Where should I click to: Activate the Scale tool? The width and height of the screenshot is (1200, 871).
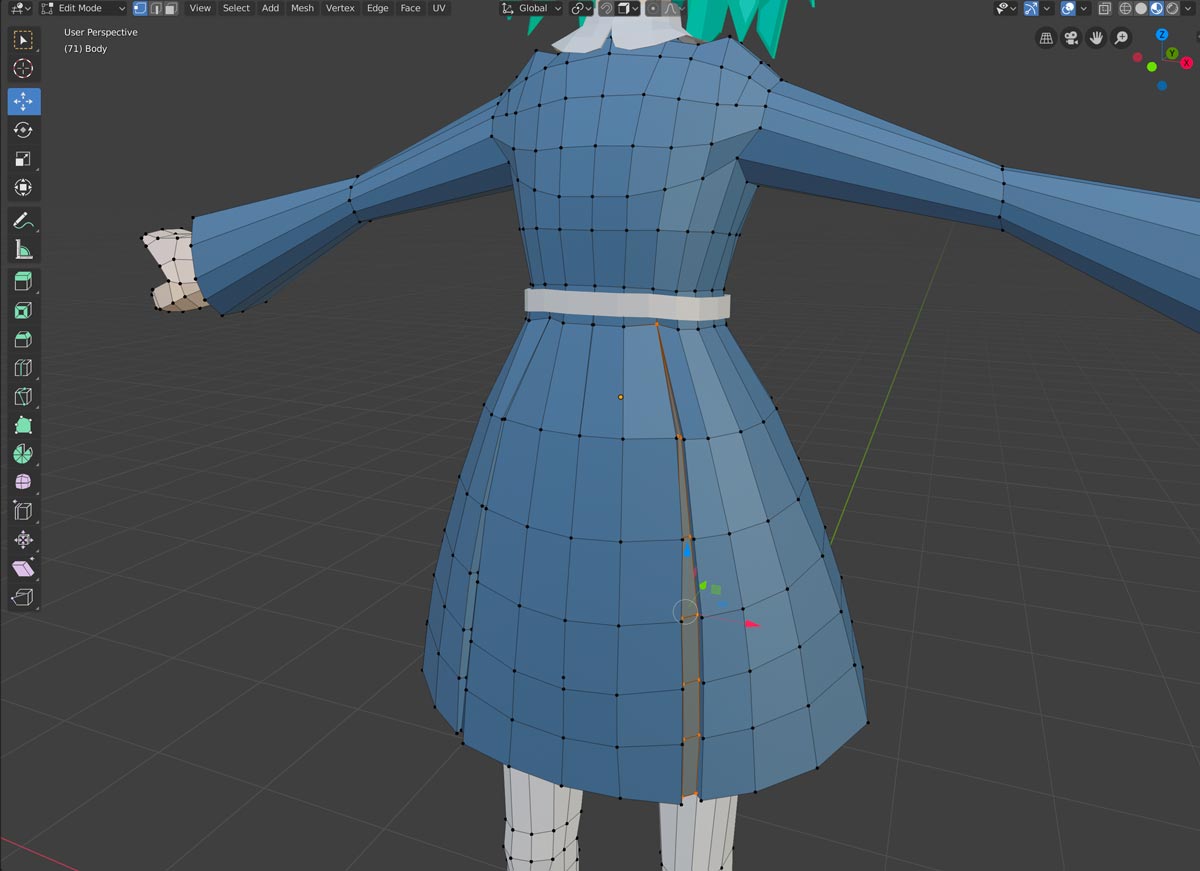tap(23, 159)
